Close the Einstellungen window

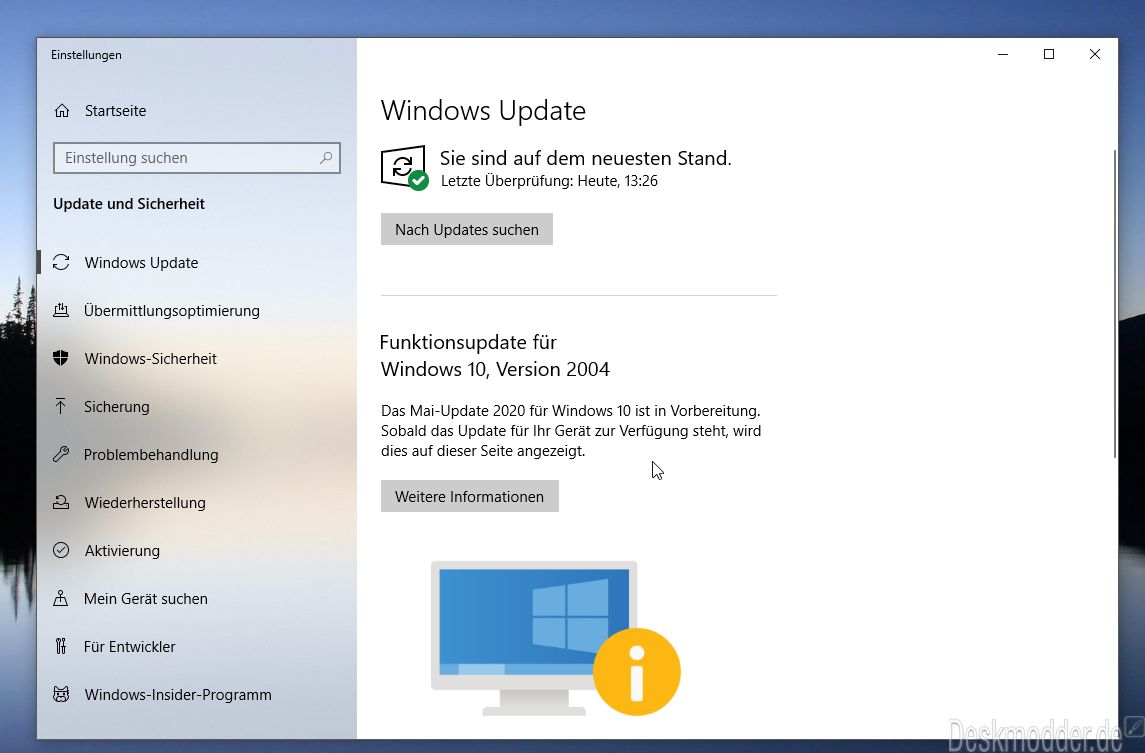click(1095, 54)
